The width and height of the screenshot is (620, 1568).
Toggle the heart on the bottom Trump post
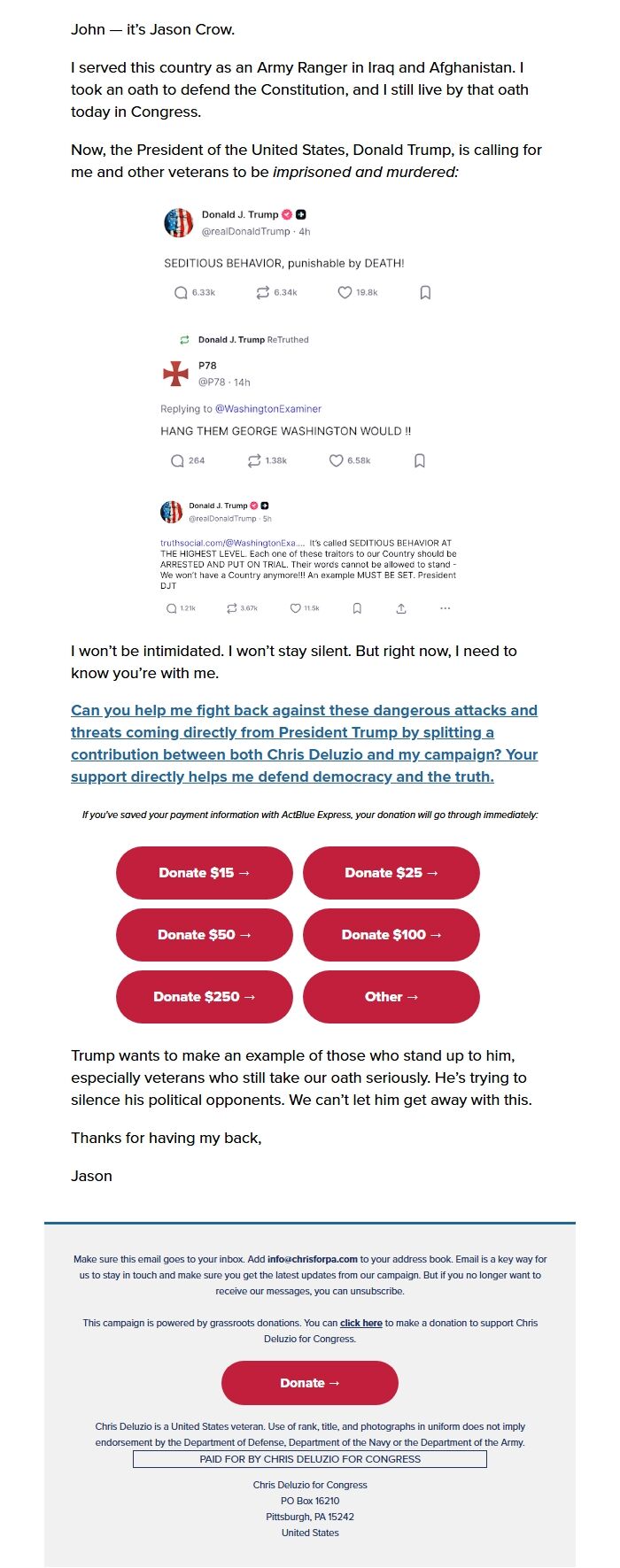[x=293, y=608]
